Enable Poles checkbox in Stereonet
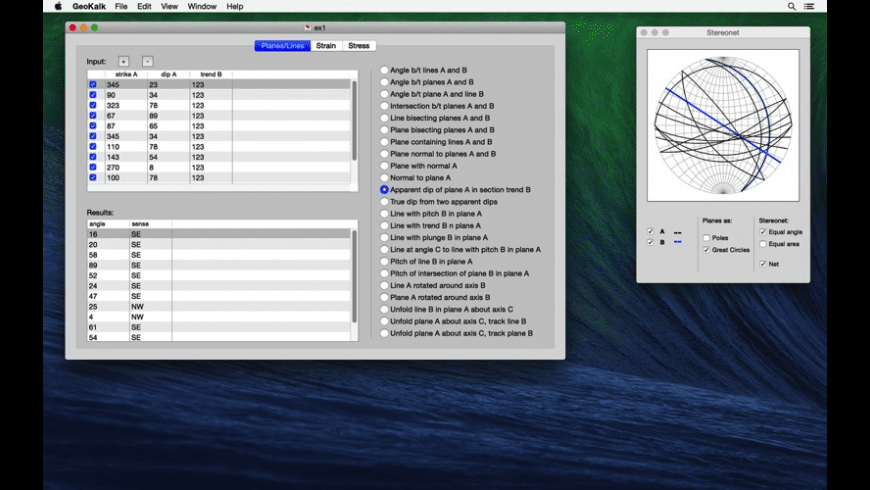This screenshot has width=870, height=490. 706,238
